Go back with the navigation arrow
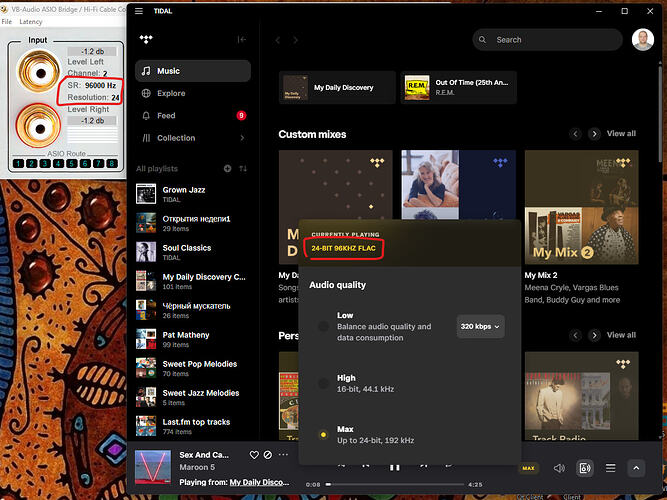This screenshot has width=667, height=500. [278, 40]
